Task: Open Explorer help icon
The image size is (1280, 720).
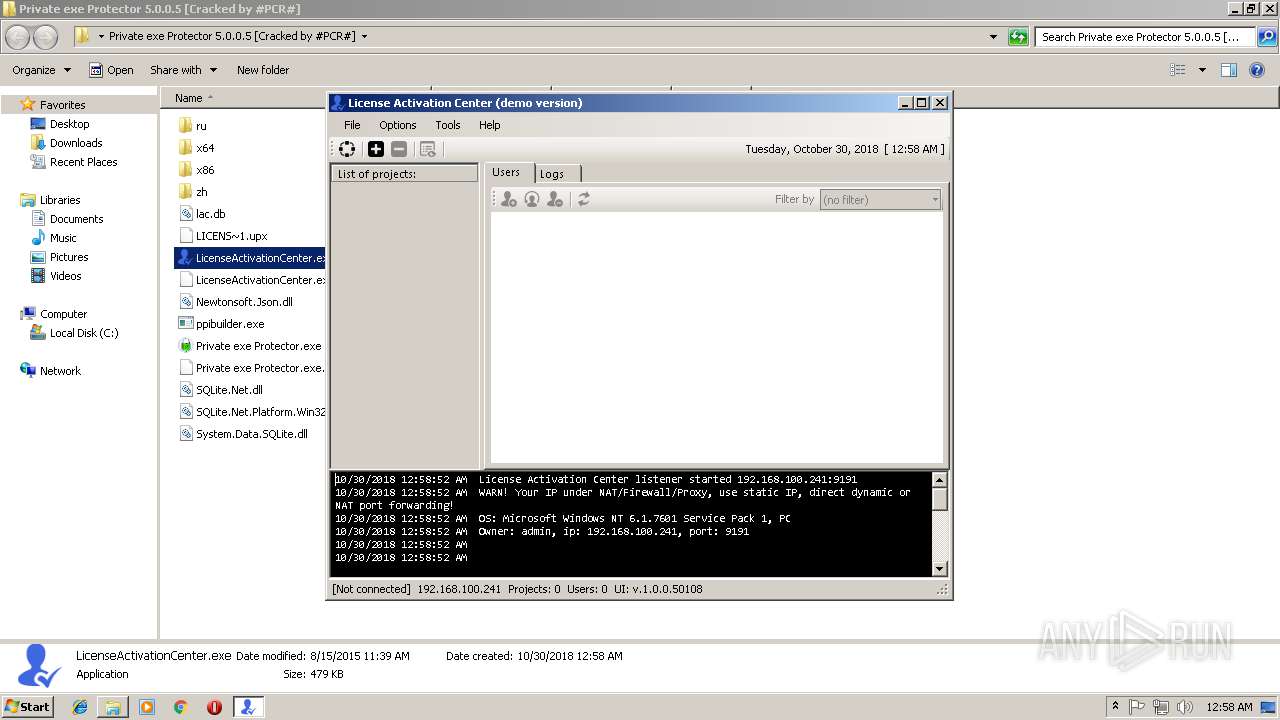Action: tap(1258, 70)
